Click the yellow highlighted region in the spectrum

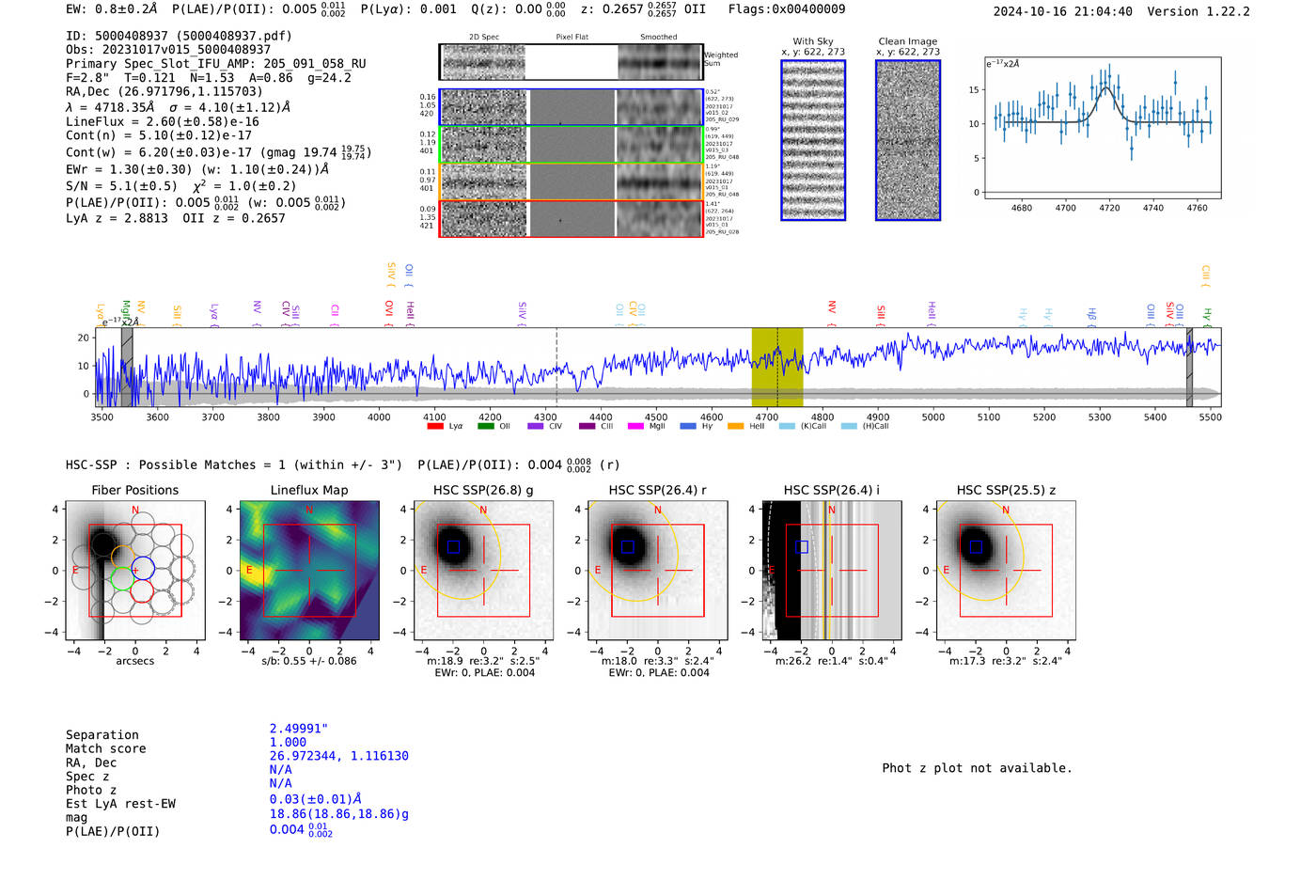(777, 367)
